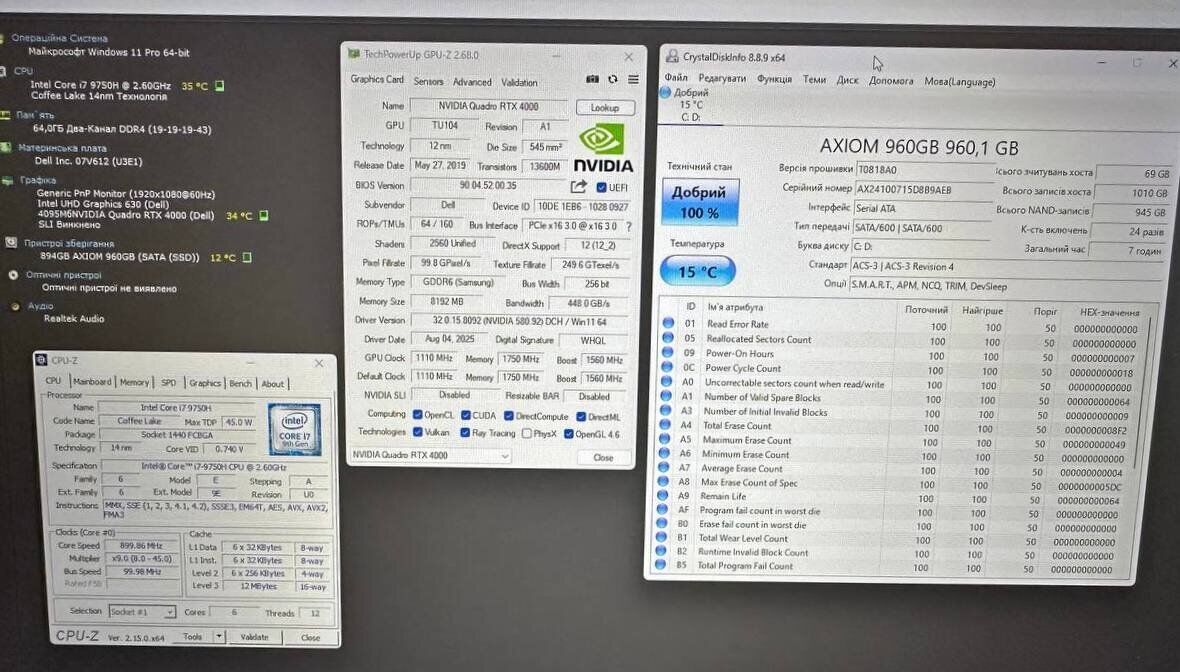Screen dimensions: 1180x672
Task: Toggle the UEFI checkbox
Action: pos(601,187)
